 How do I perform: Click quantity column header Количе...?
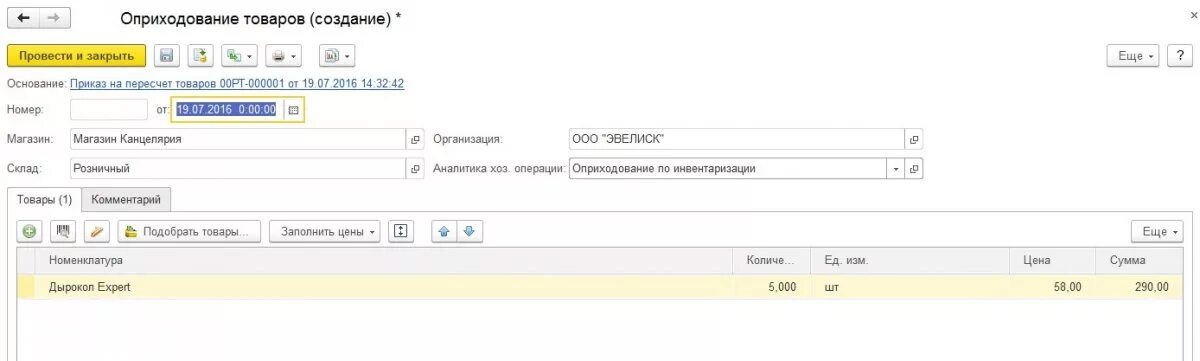click(773, 261)
